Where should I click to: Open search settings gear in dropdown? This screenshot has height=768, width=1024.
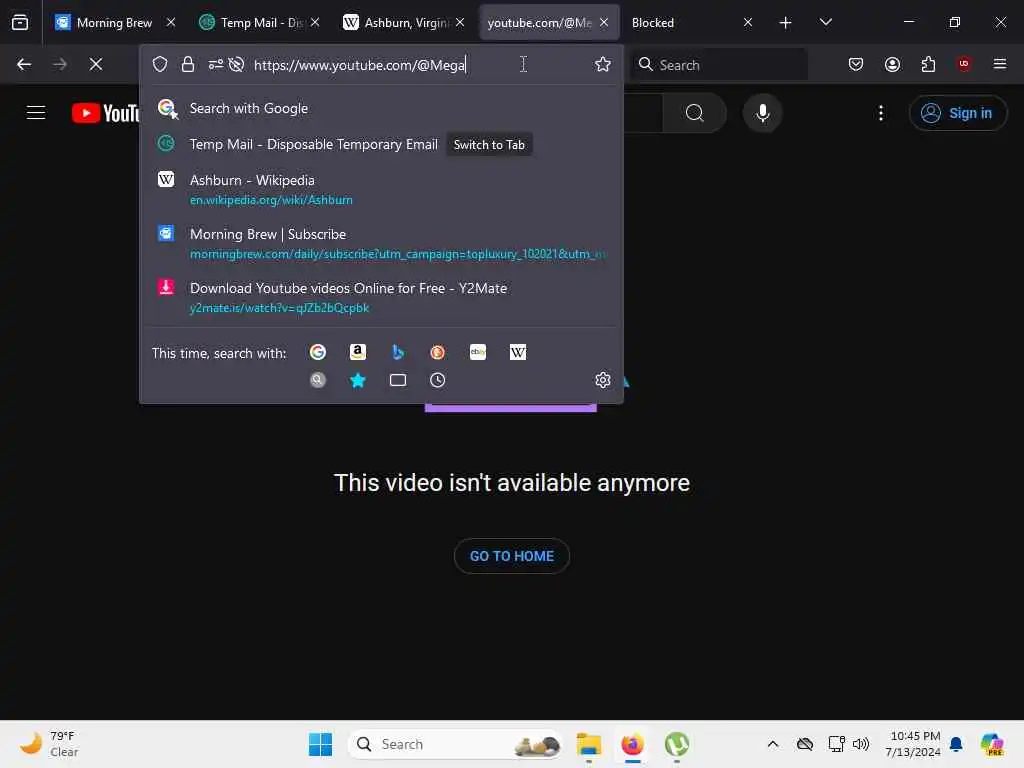click(x=602, y=380)
